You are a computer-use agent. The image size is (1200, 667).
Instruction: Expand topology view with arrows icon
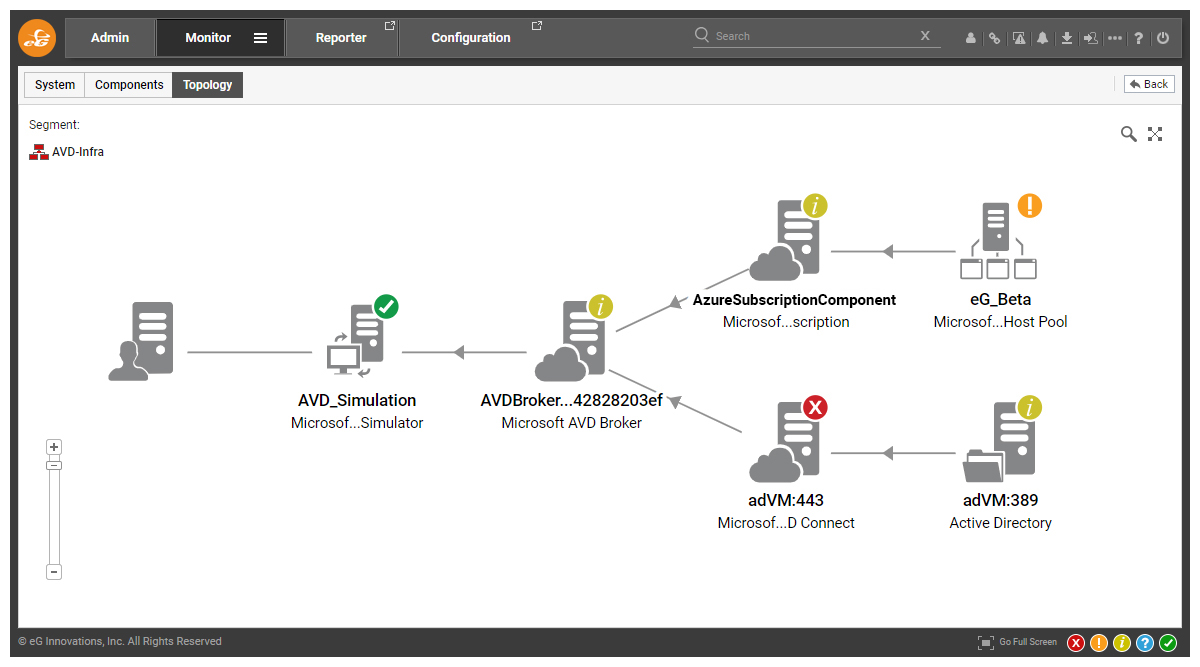pos(1155,134)
